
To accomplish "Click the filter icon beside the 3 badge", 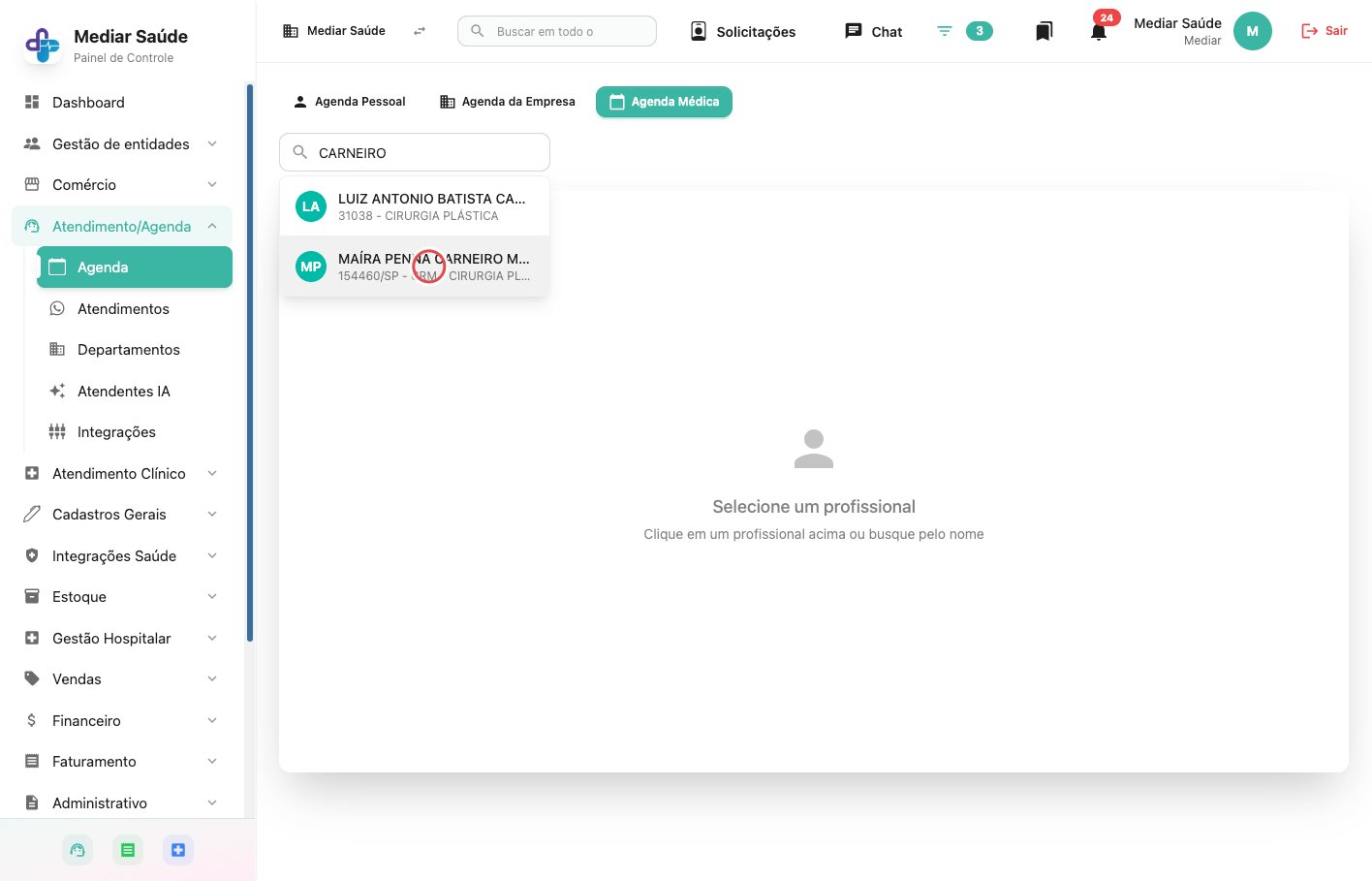I will coord(945,31).
